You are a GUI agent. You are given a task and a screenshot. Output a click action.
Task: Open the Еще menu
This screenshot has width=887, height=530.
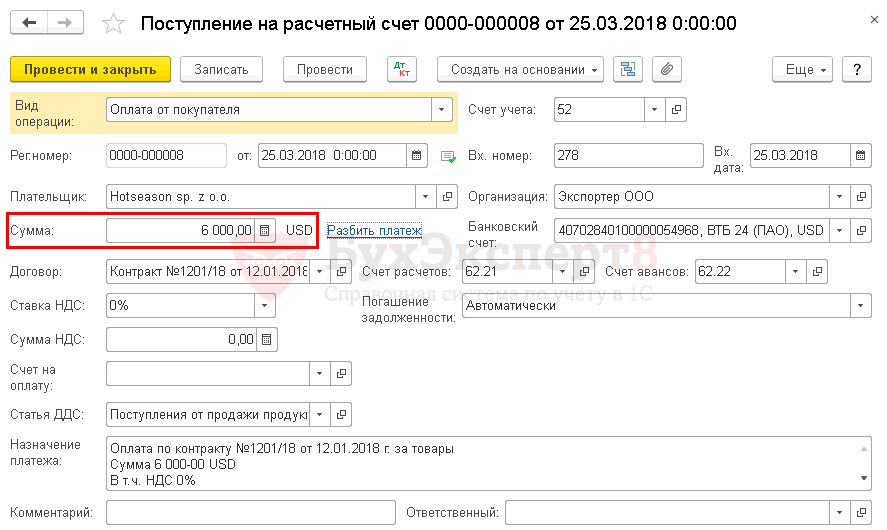tap(802, 69)
